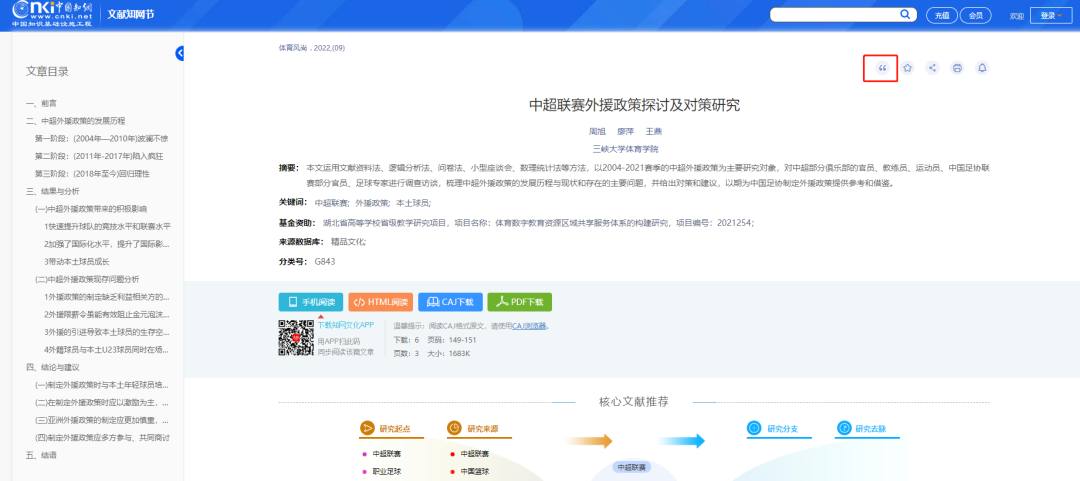Select 4外籍球员与本土U23球员 entry
Screen dimensions: 1080x481
106,349
